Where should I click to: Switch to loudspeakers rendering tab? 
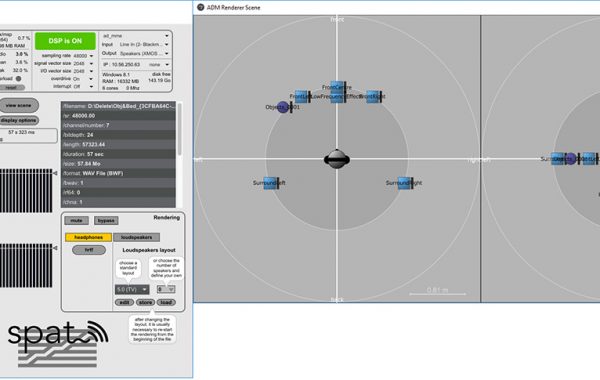136,237
